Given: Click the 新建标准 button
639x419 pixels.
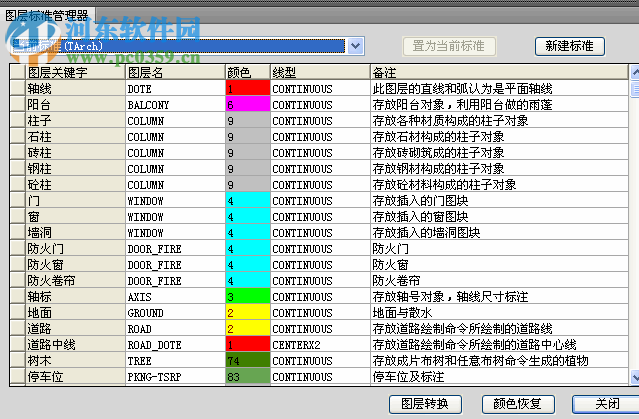Looking at the screenshot, I should [569, 46].
